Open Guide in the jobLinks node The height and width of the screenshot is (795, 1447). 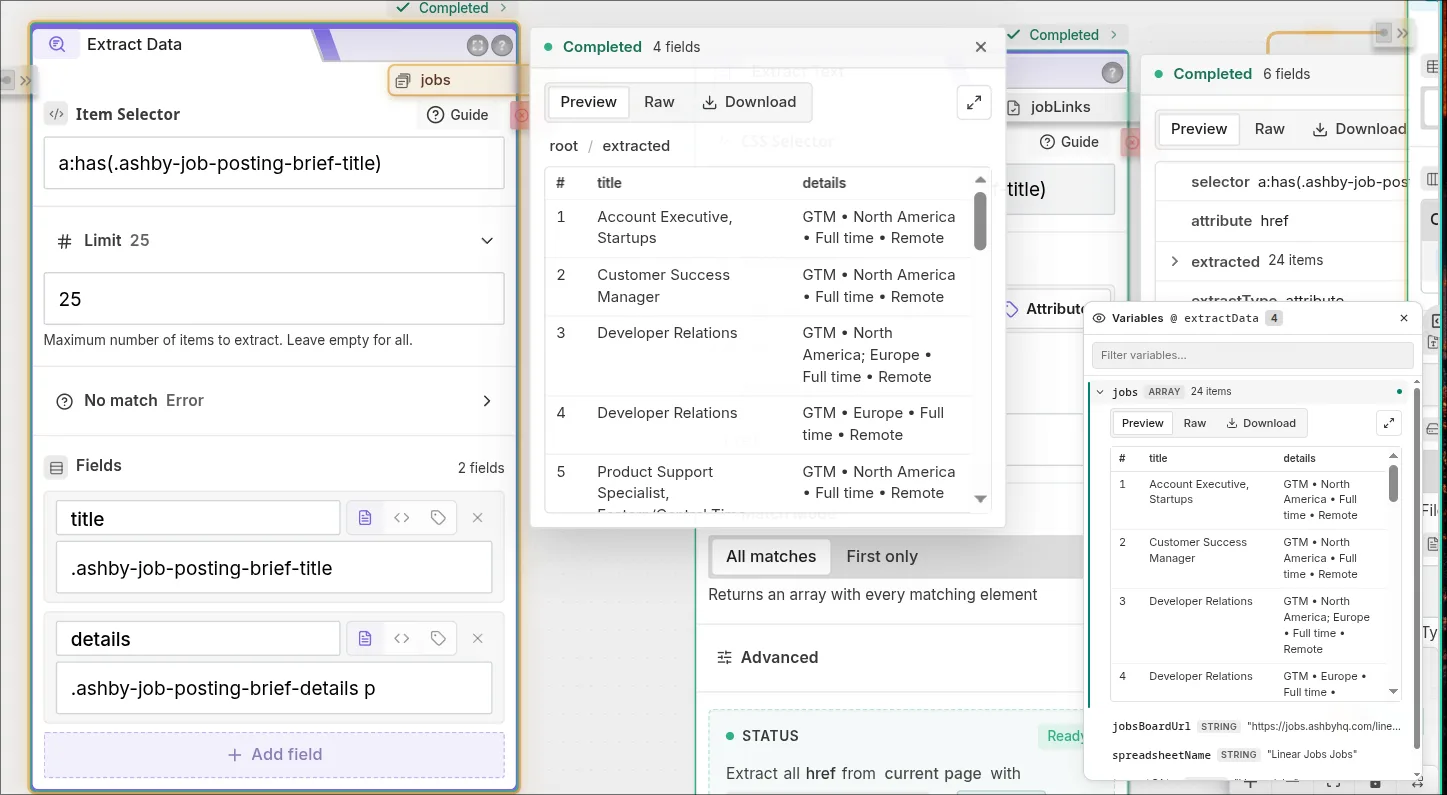point(1069,142)
